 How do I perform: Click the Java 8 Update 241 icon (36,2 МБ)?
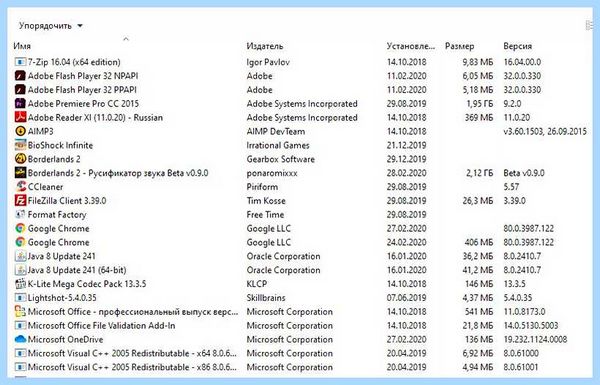pyautogui.click(x=20, y=256)
